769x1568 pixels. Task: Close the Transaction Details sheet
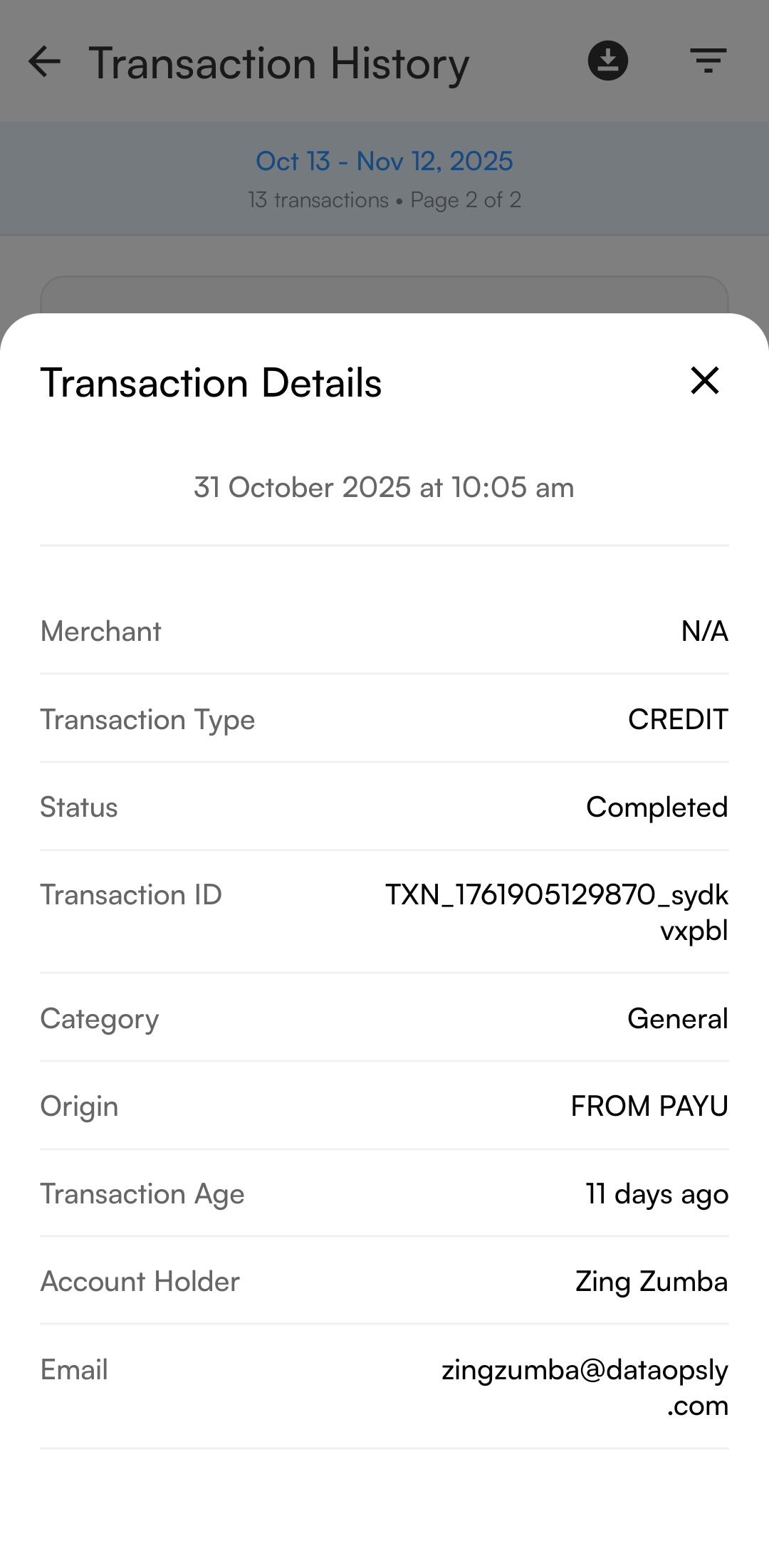click(x=704, y=381)
